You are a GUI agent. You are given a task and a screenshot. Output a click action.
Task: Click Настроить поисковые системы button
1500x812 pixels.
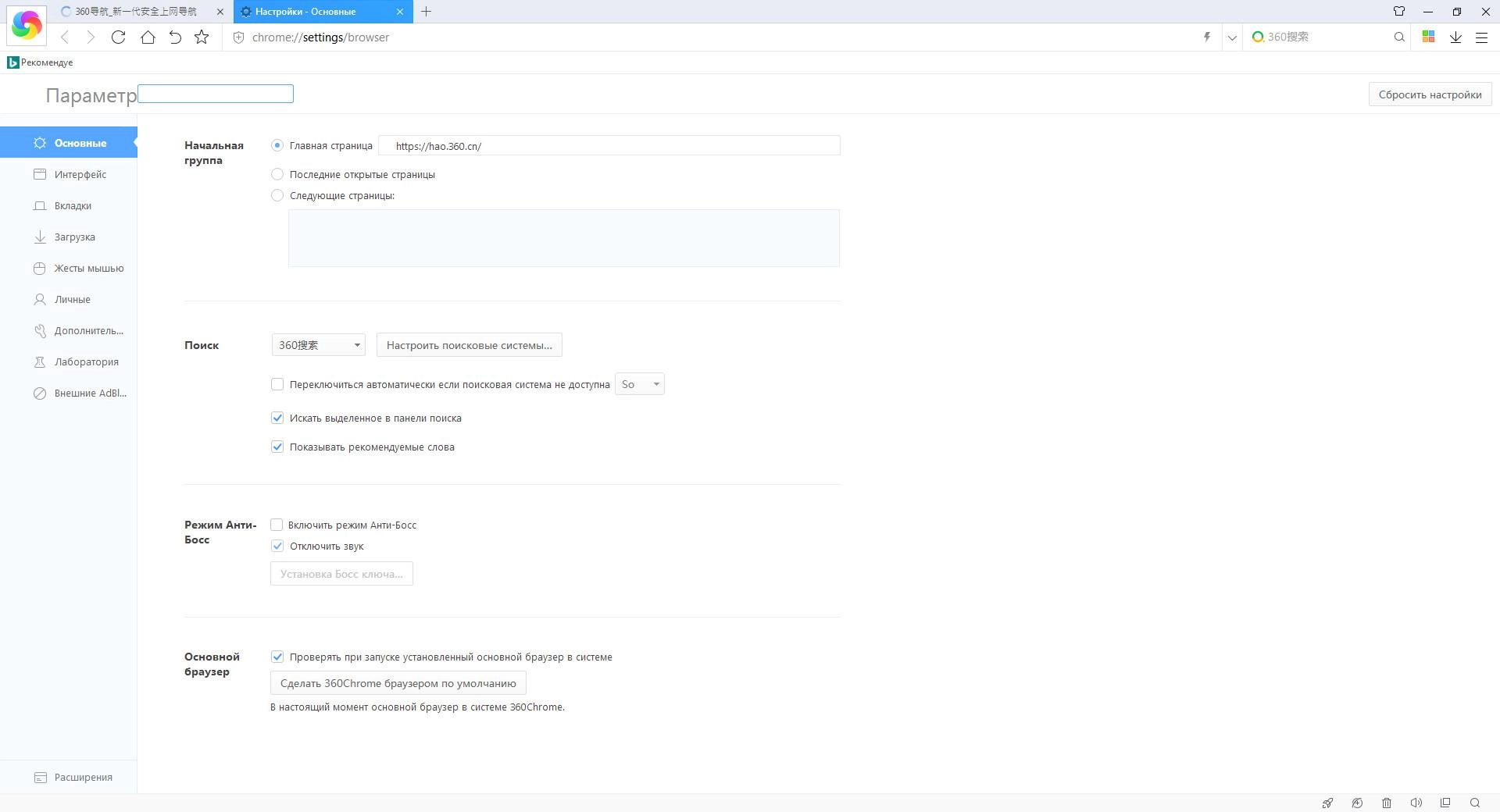pyautogui.click(x=470, y=345)
